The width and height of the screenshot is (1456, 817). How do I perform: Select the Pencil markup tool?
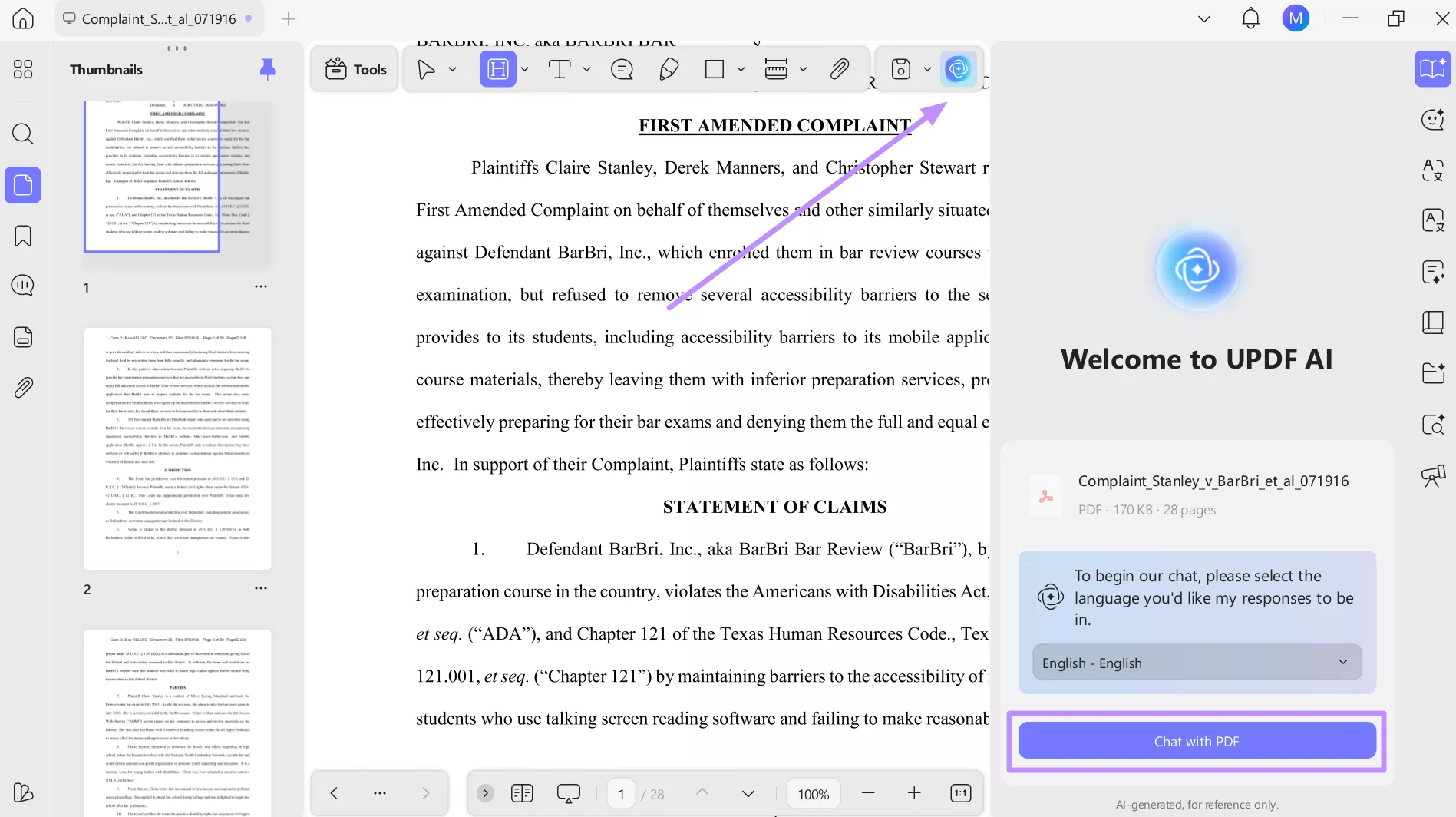669,68
